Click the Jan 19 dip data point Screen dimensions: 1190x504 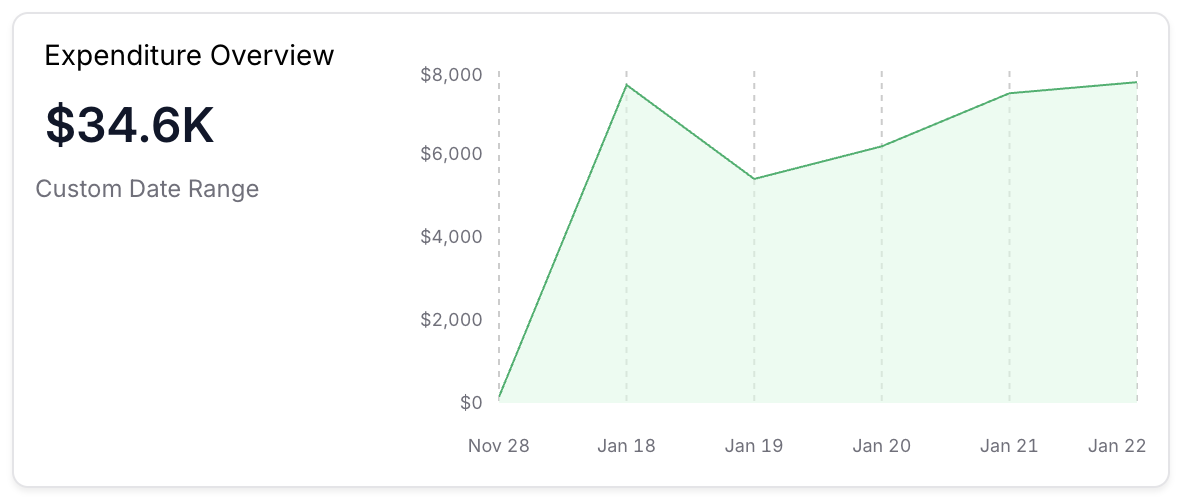coord(754,179)
